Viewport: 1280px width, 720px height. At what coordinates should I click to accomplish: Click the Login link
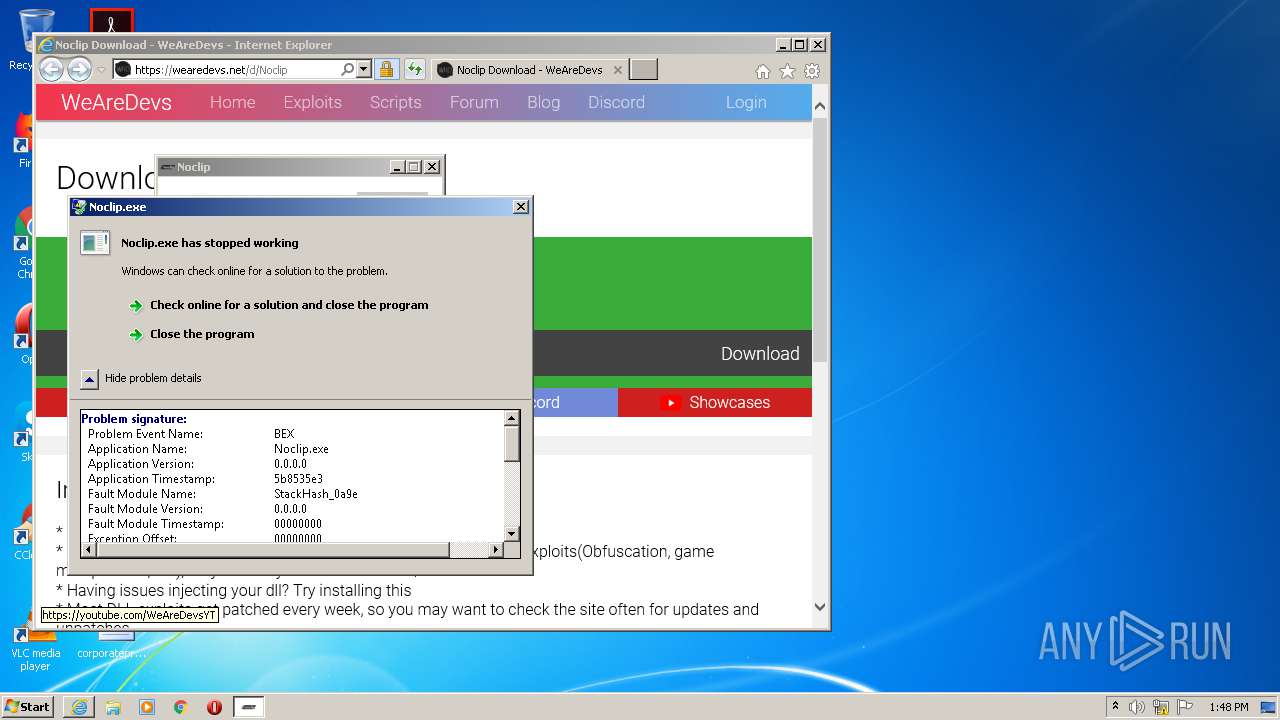(x=746, y=102)
